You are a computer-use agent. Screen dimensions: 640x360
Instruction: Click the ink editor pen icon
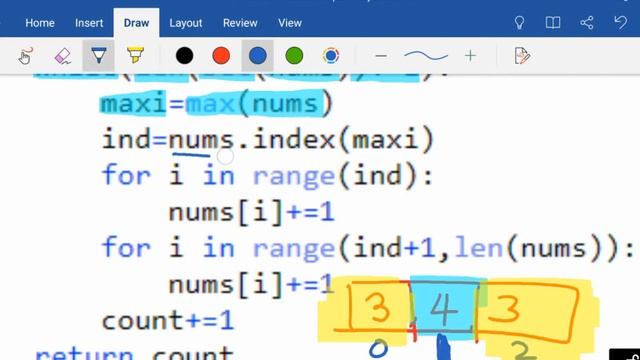coord(522,56)
